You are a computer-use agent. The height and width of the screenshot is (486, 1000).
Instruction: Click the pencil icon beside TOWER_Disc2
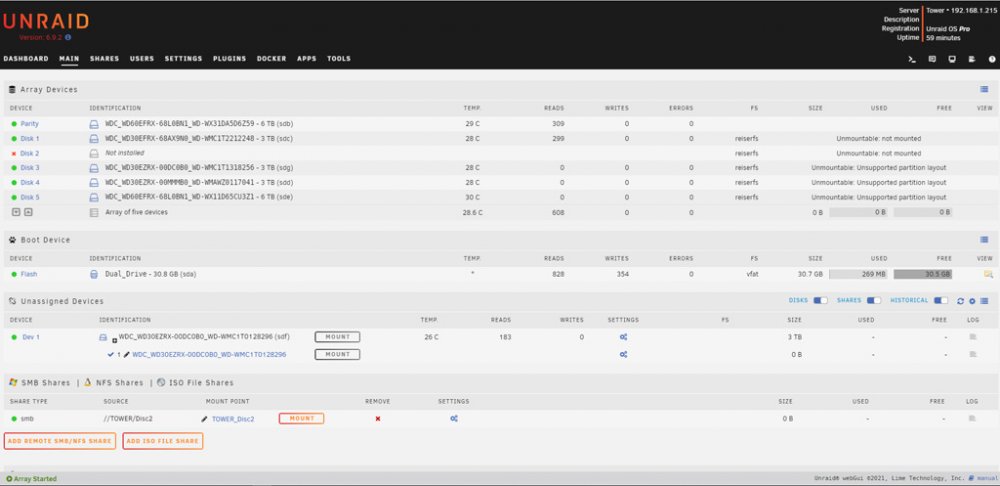pyautogui.click(x=205, y=419)
